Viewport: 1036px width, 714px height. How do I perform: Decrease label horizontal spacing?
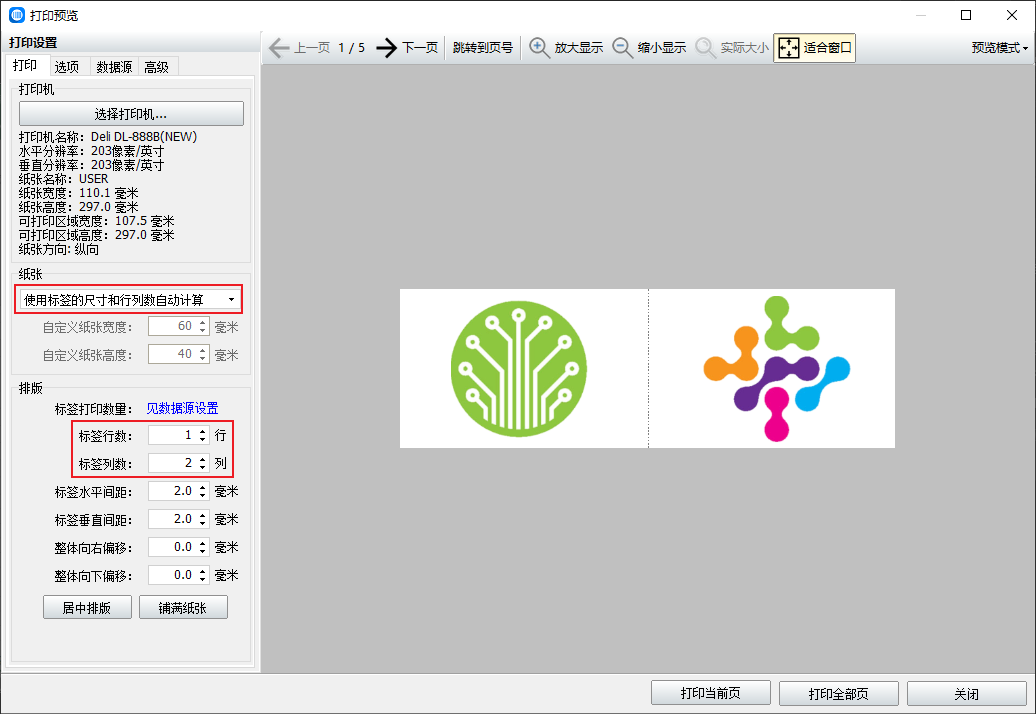click(x=203, y=495)
